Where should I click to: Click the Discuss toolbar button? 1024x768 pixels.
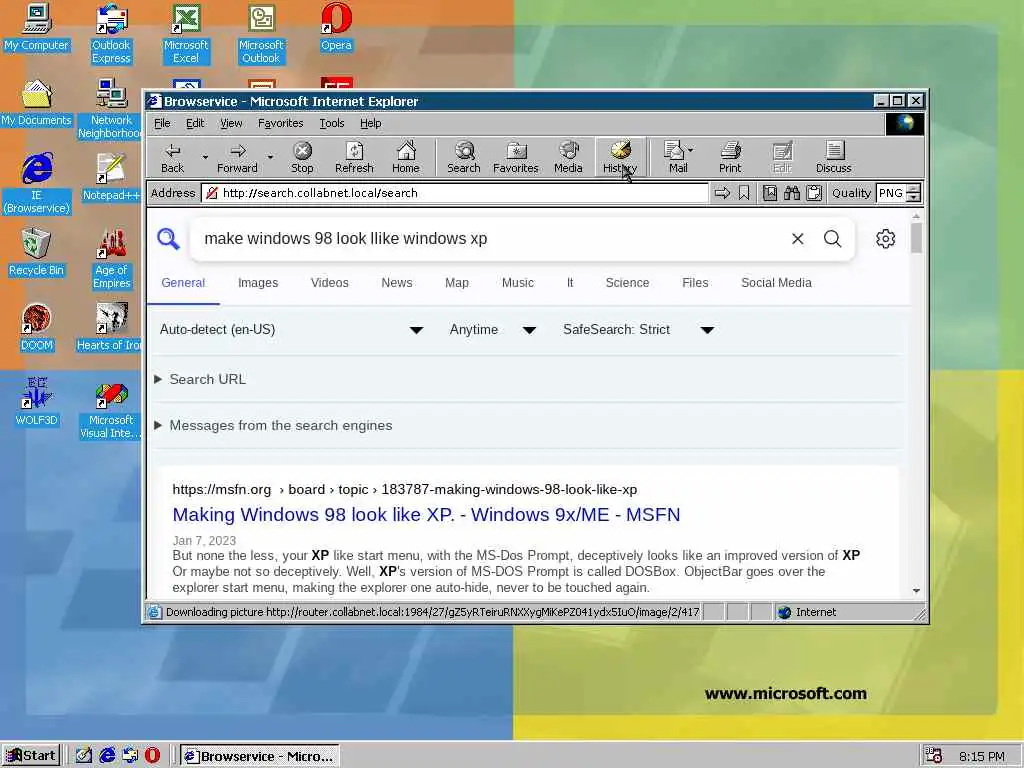[833, 157]
